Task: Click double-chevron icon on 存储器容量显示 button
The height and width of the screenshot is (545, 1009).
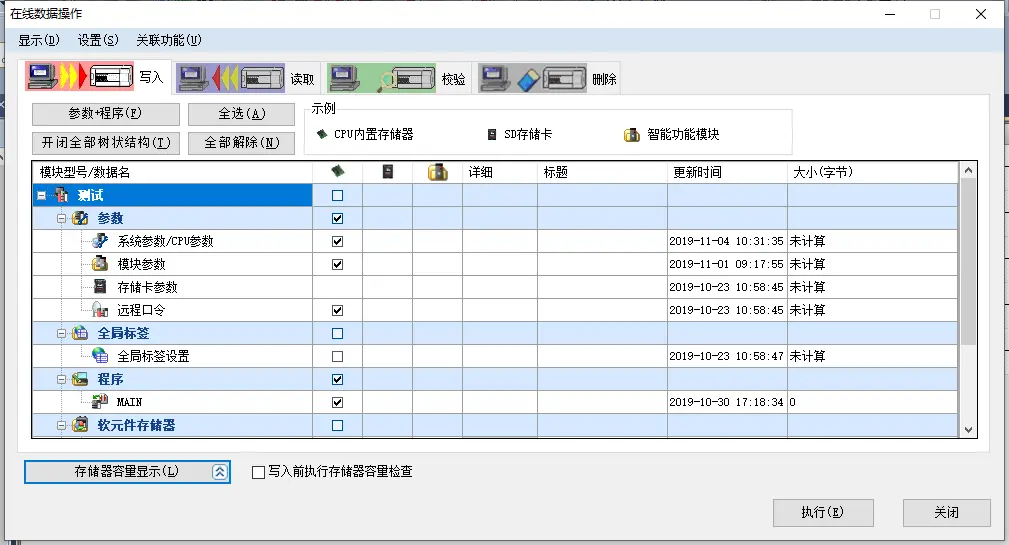Action: pyautogui.click(x=219, y=472)
